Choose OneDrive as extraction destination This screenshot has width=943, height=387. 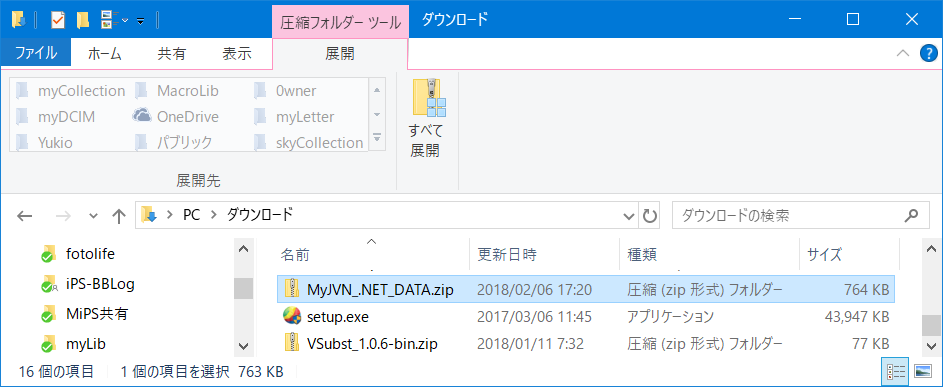tap(176, 117)
